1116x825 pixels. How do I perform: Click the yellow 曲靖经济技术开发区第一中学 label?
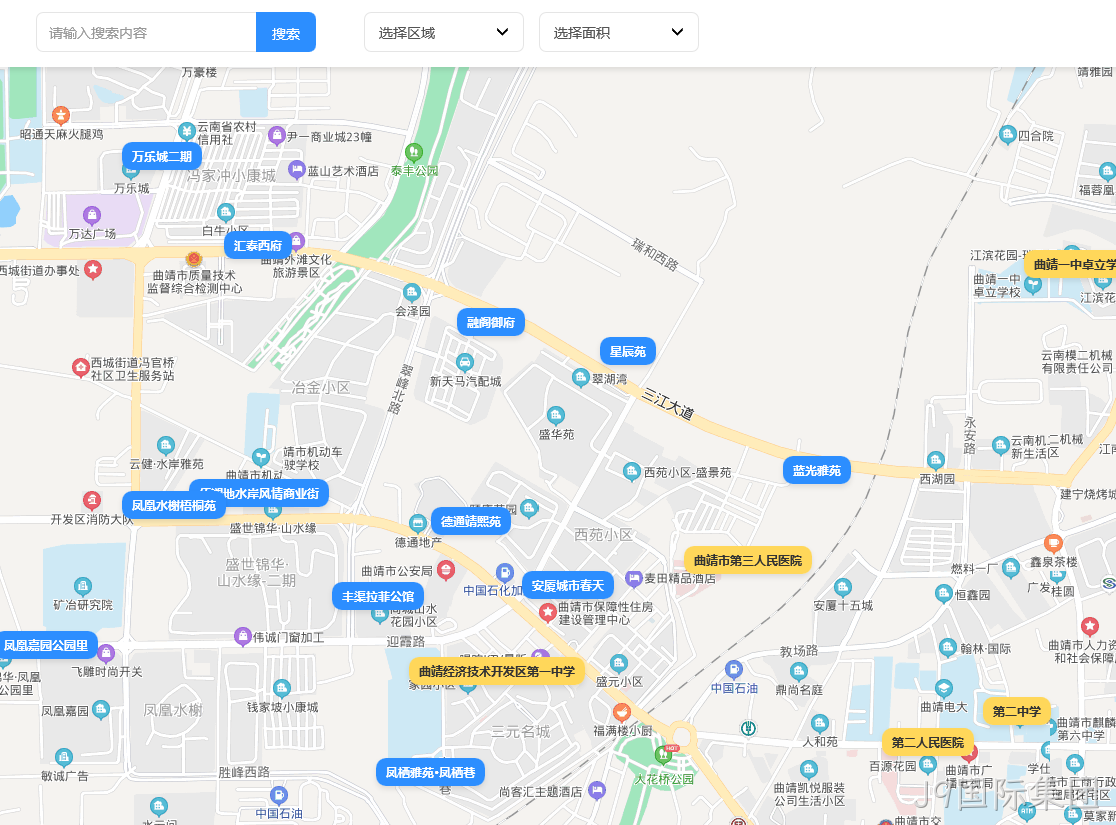[x=497, y=671]
